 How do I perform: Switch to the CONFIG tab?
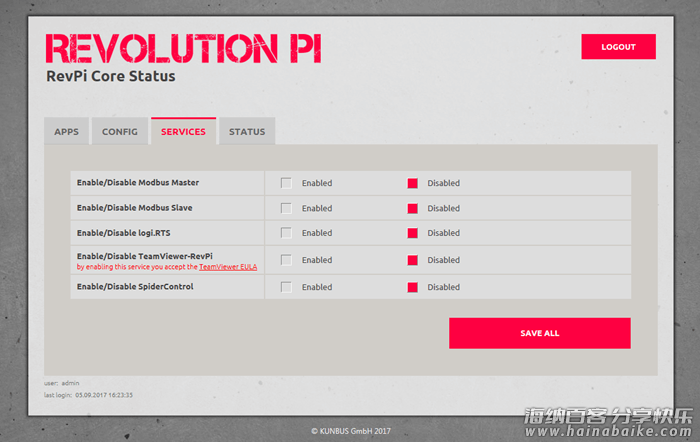pyautogui.click(x=120, y=131)
